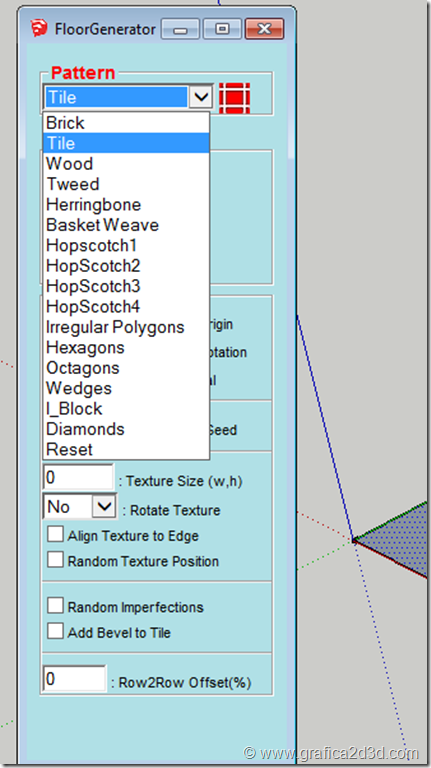Open the Pattern dropdown arrow
431x768 pixels.
200,97
